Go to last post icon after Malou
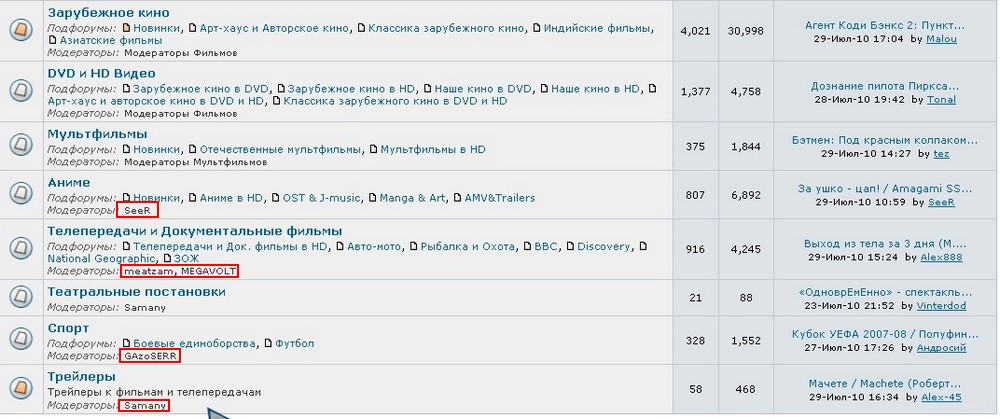 964,40
